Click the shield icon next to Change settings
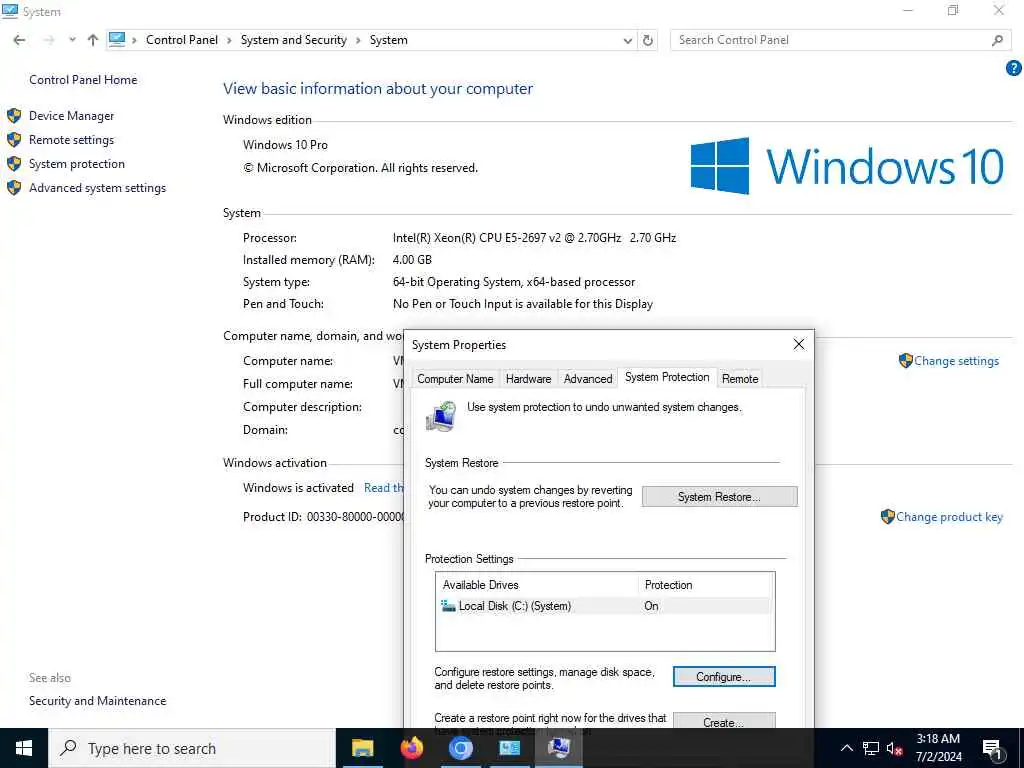The width and height of the screenshot is (1024, 768). (x=905, y=360)
